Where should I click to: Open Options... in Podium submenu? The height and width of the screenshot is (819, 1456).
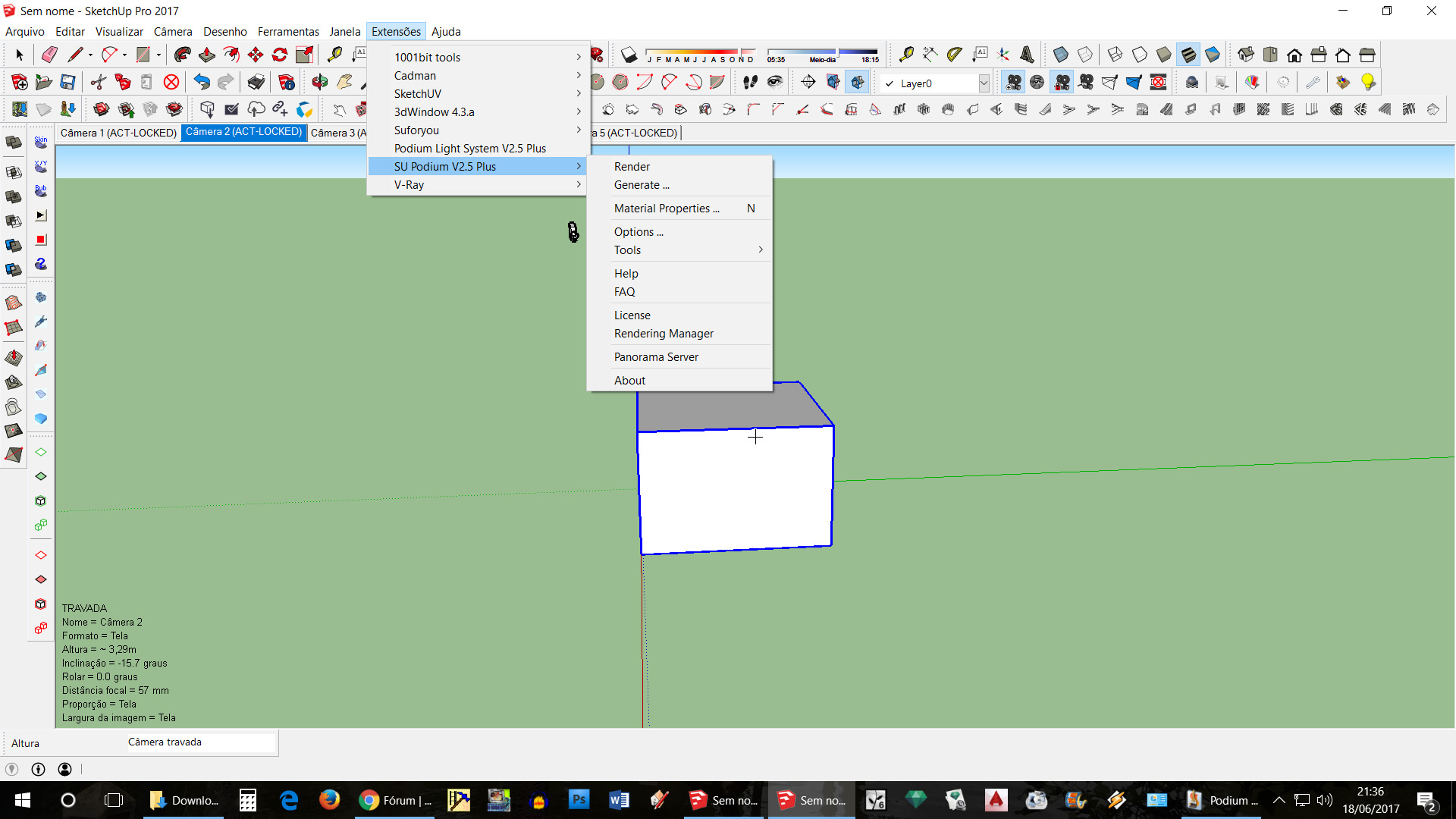(679, 232)
